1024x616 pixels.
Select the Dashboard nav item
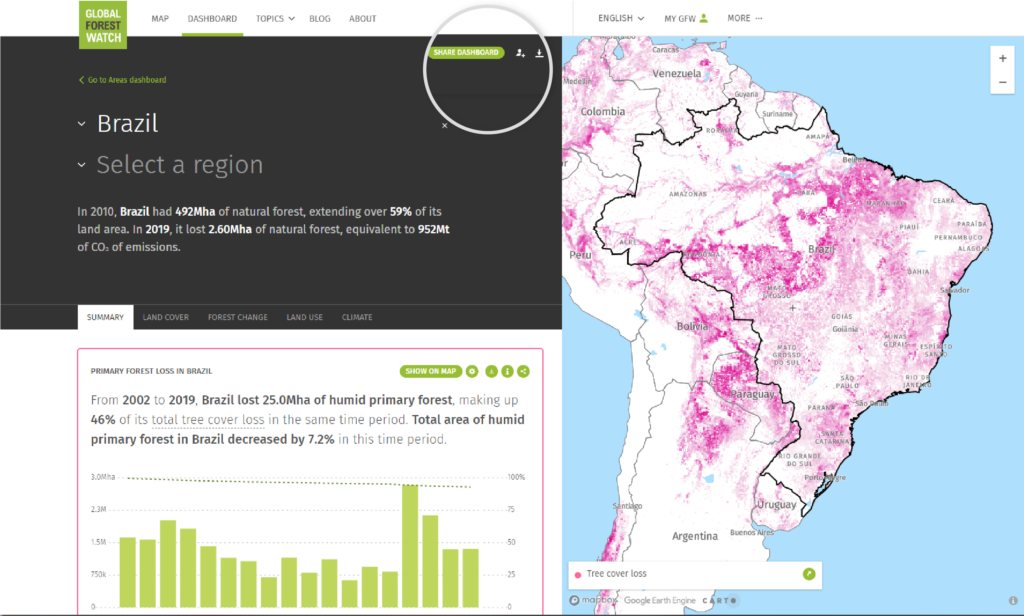coord(212,18)
